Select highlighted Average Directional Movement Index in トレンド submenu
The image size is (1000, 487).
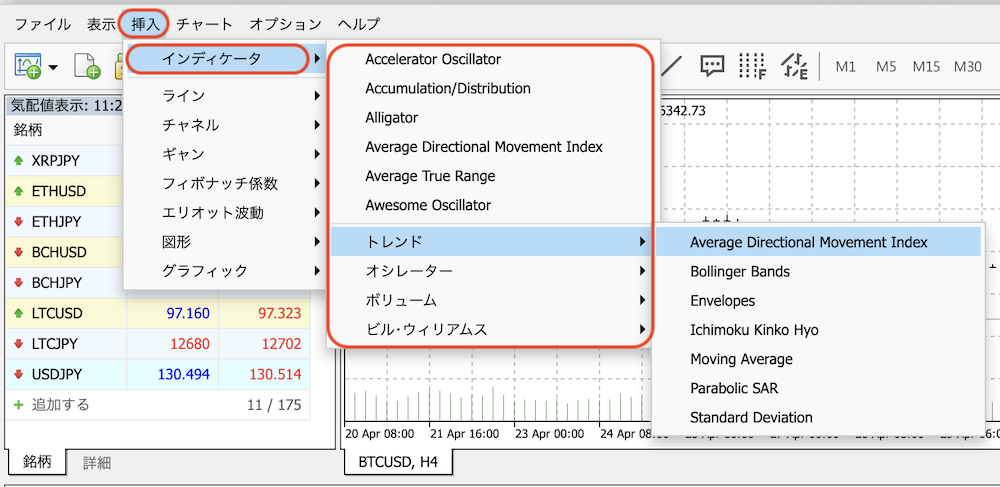coord(818,243)
